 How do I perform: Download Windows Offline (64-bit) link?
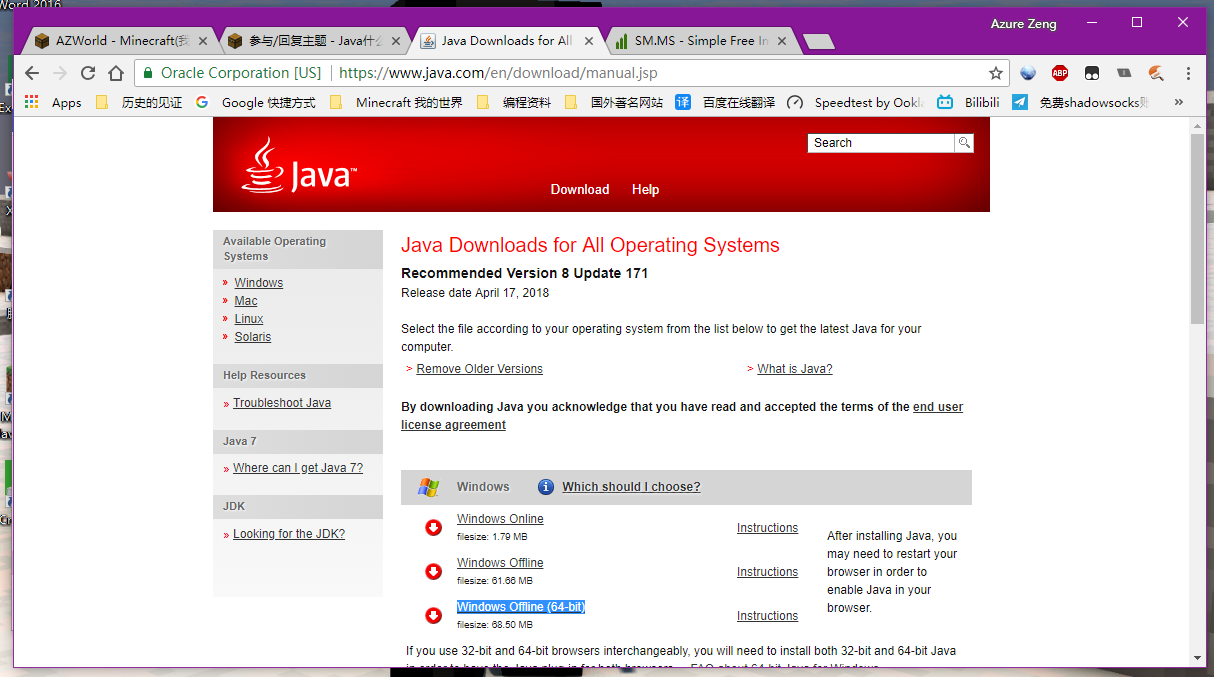tap(521, 607)
